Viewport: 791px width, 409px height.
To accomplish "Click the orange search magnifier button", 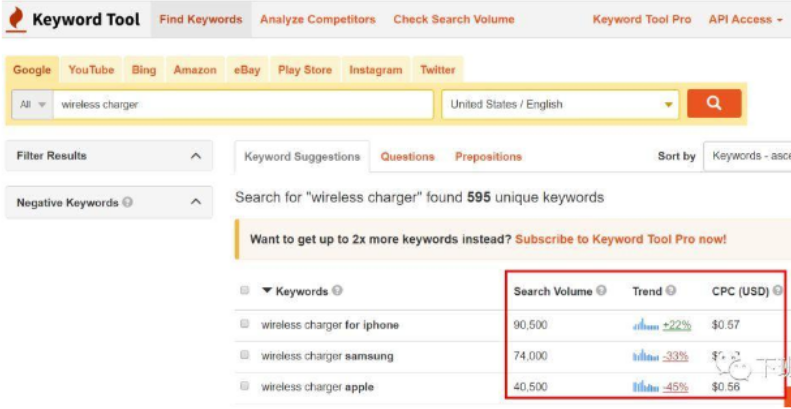I will (714, 104).
